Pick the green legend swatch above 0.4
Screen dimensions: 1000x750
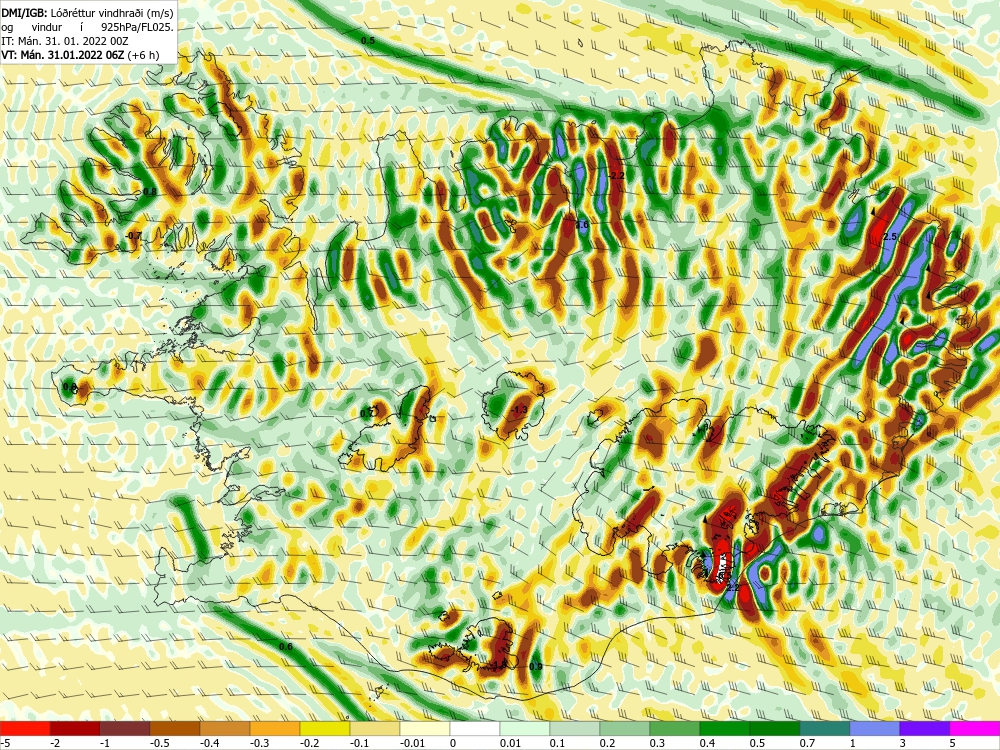pyautogui.click(x=725, y=728)
